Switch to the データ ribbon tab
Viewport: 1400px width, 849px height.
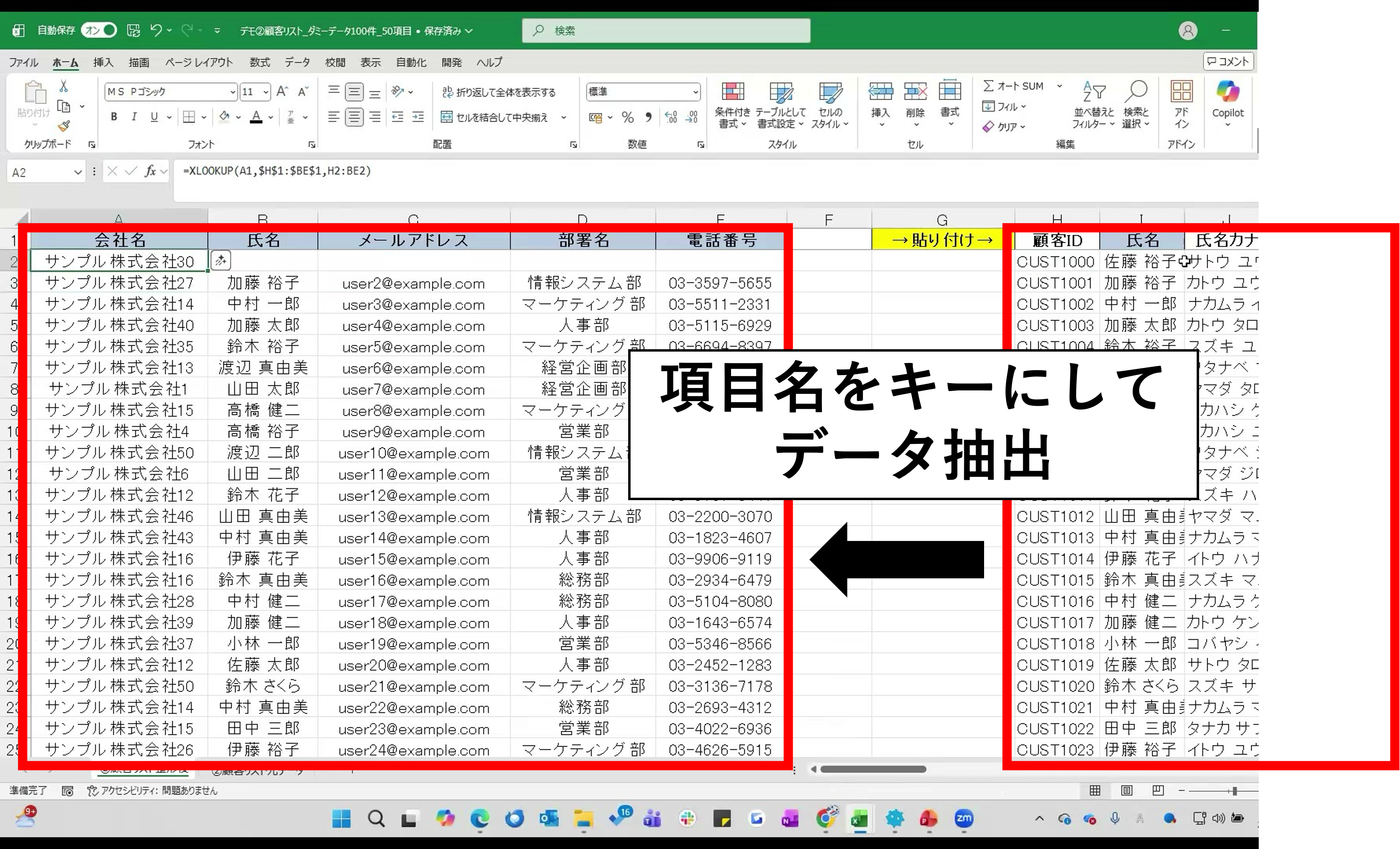pyautogui.click(x=297, y=62)
